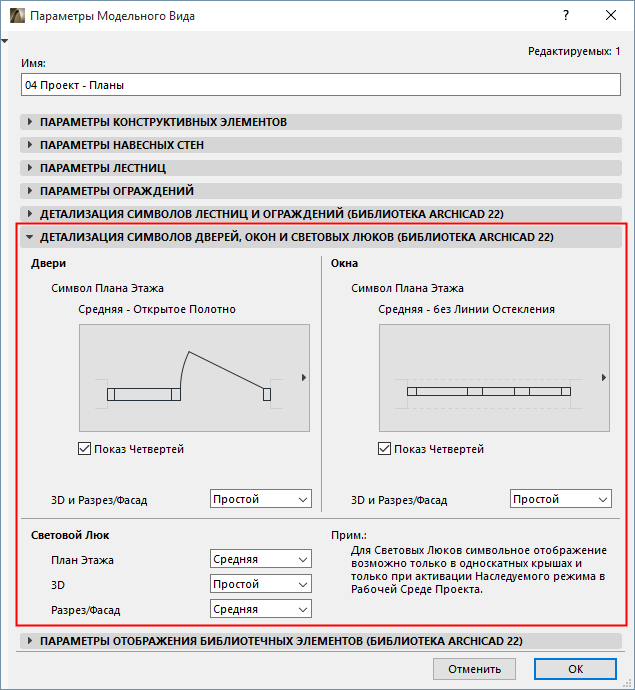Expand ПАРАМЕТРЫ ЛЕСТНИЦ section

321,168
